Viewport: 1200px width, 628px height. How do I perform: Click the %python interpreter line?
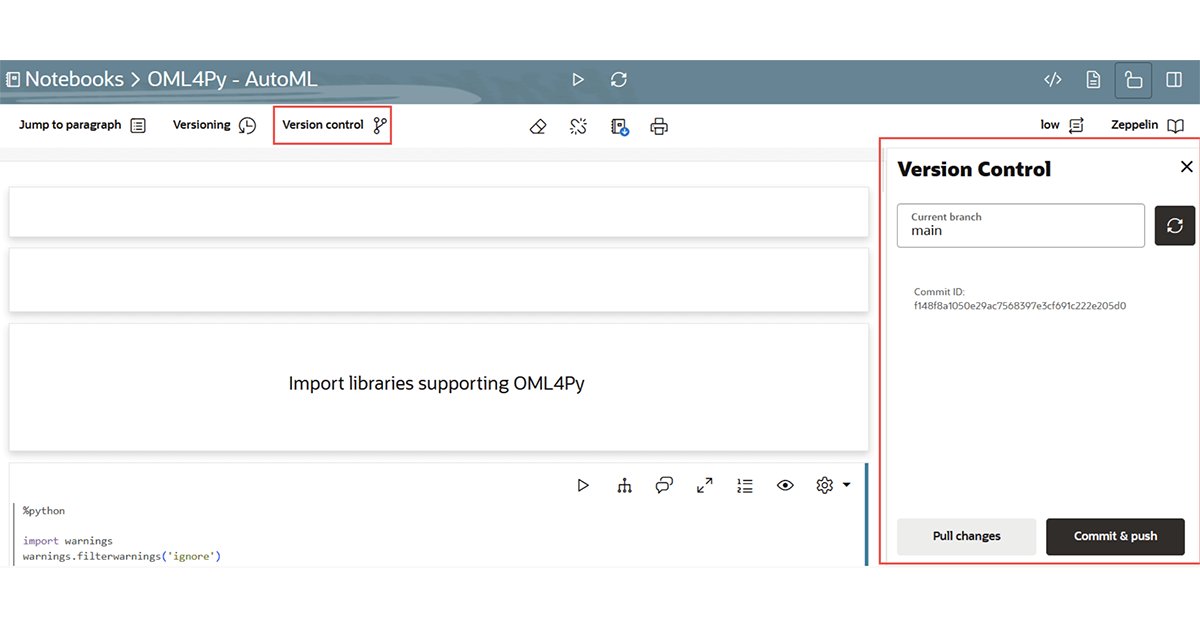coord(44,511)
